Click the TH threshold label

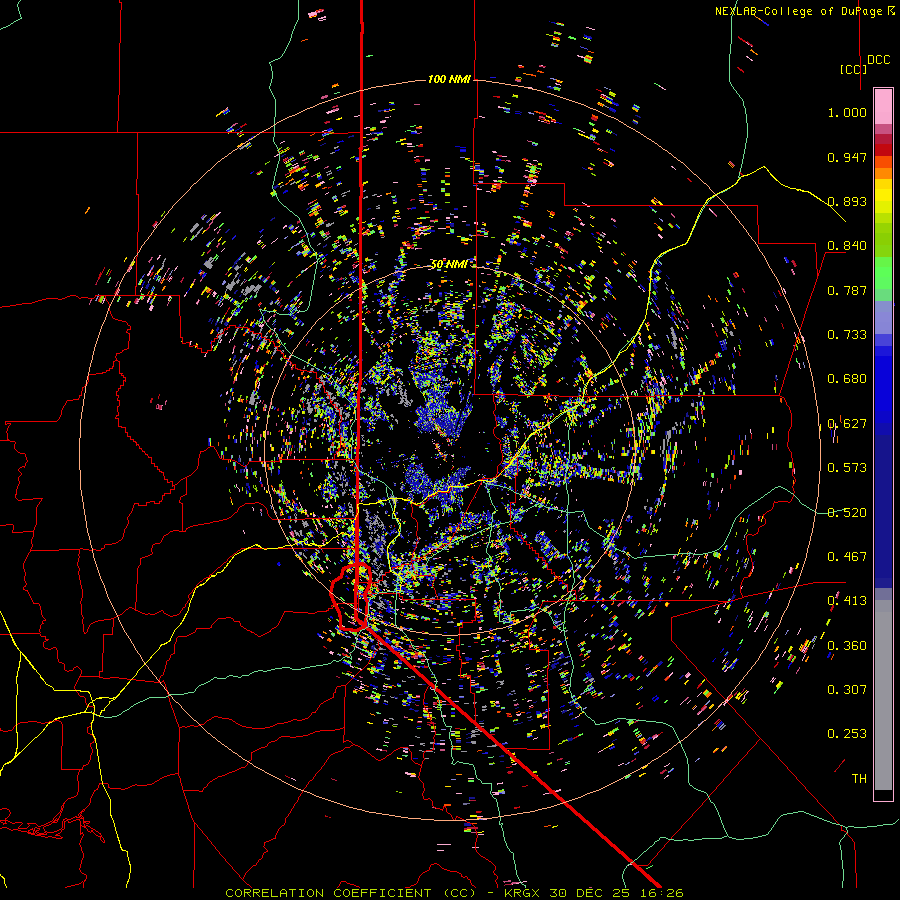tap(859, 779)
